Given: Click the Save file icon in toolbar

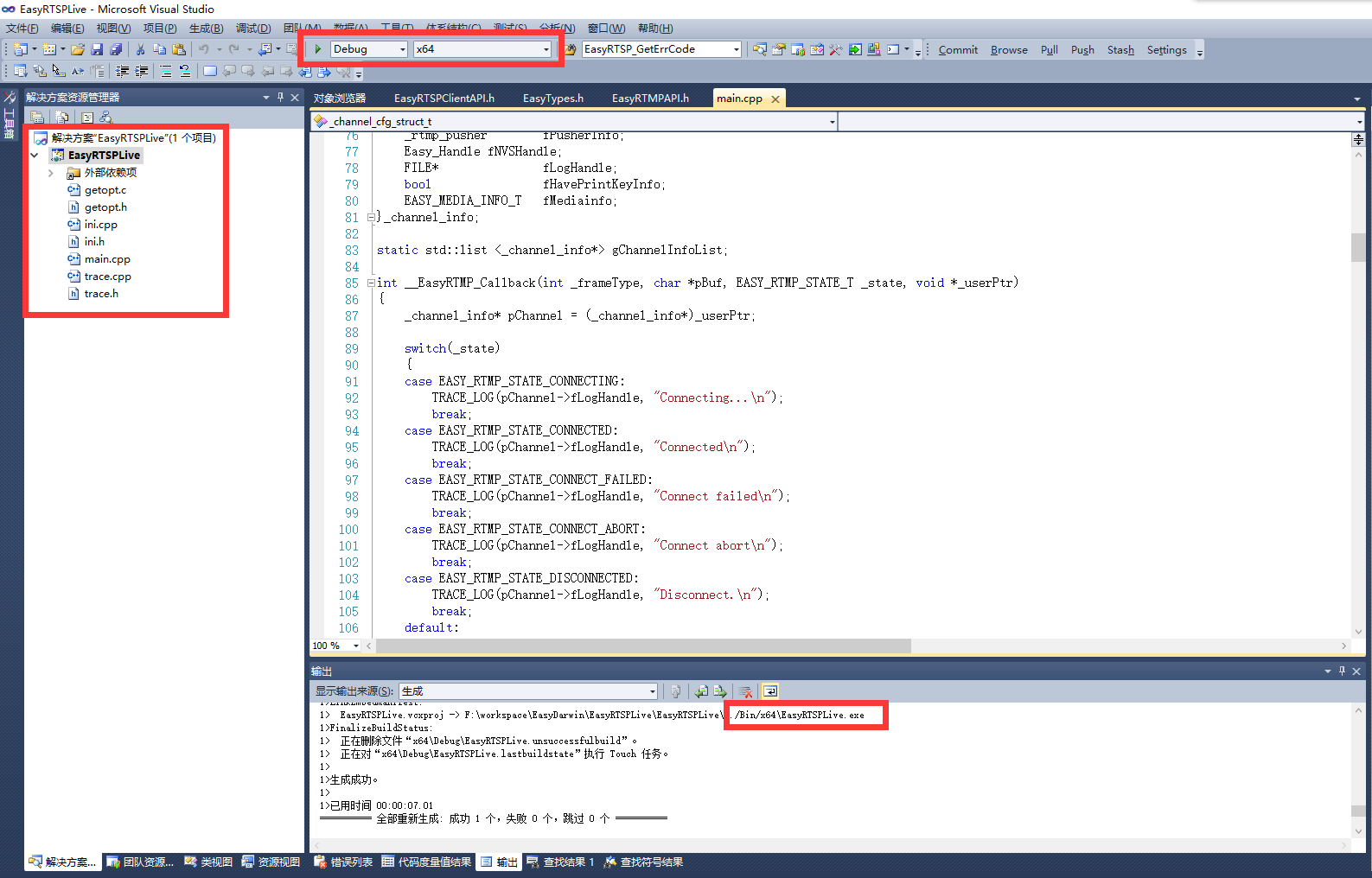Looking at the screenshot, I should point(97,49).
